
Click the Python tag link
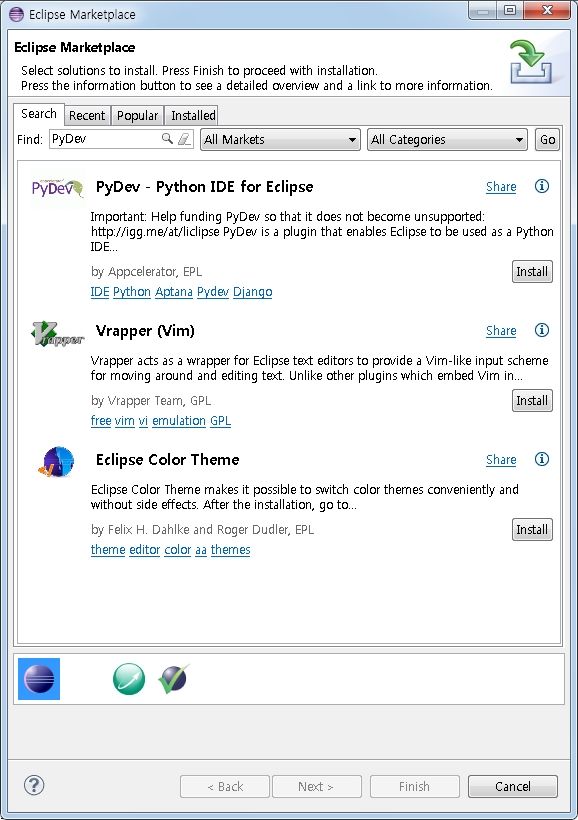point(132,292)
